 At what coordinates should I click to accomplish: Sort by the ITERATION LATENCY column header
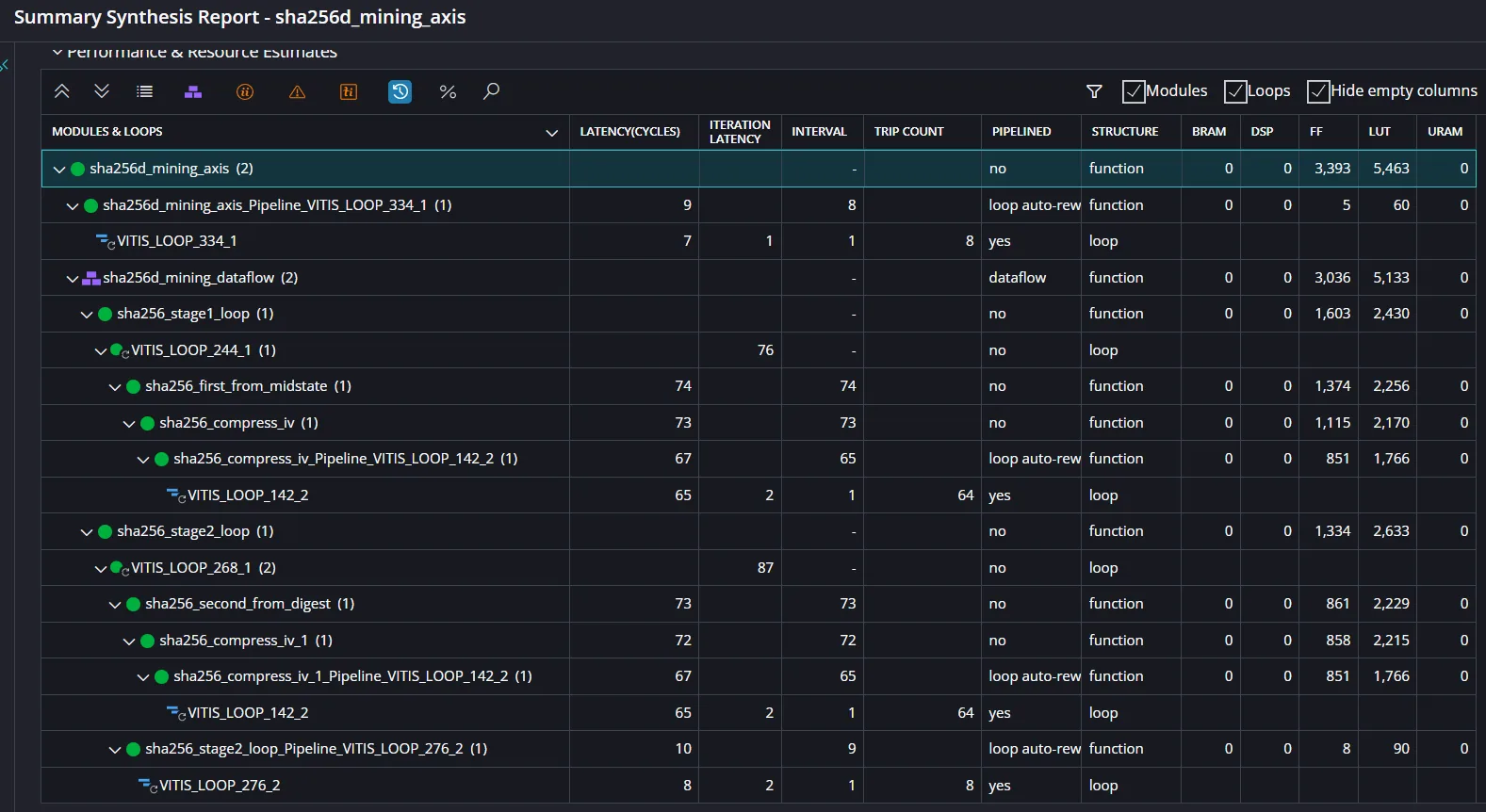(x=740, y=132)
